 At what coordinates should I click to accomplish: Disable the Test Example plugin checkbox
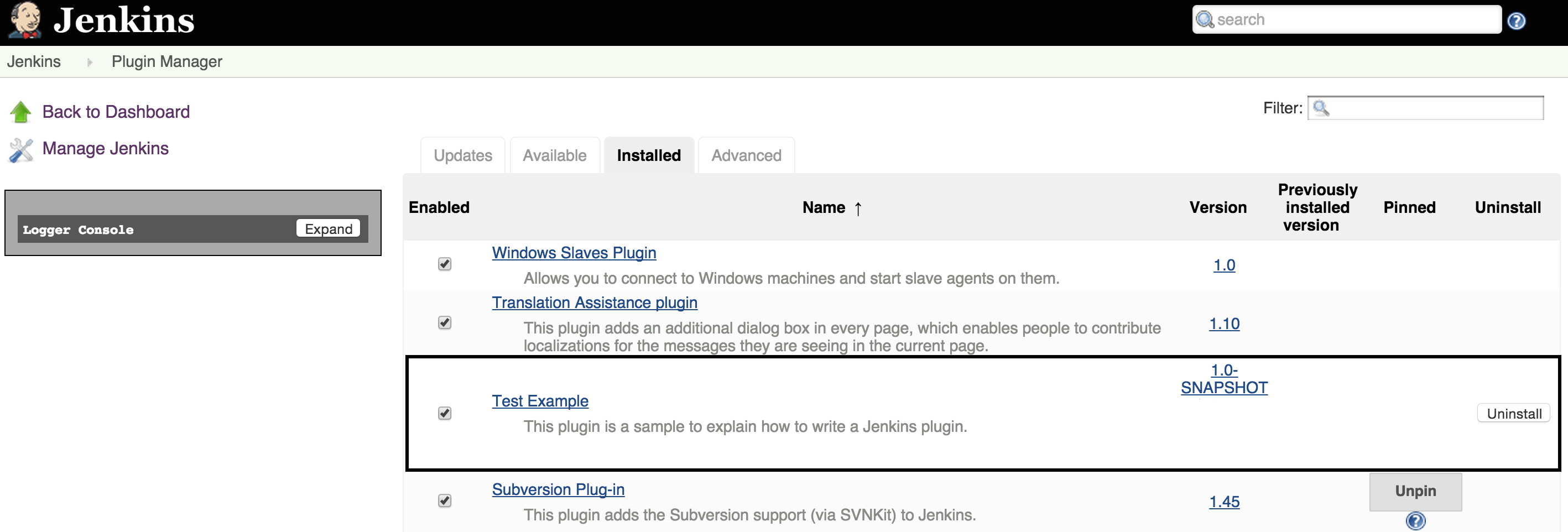point(444,413)
